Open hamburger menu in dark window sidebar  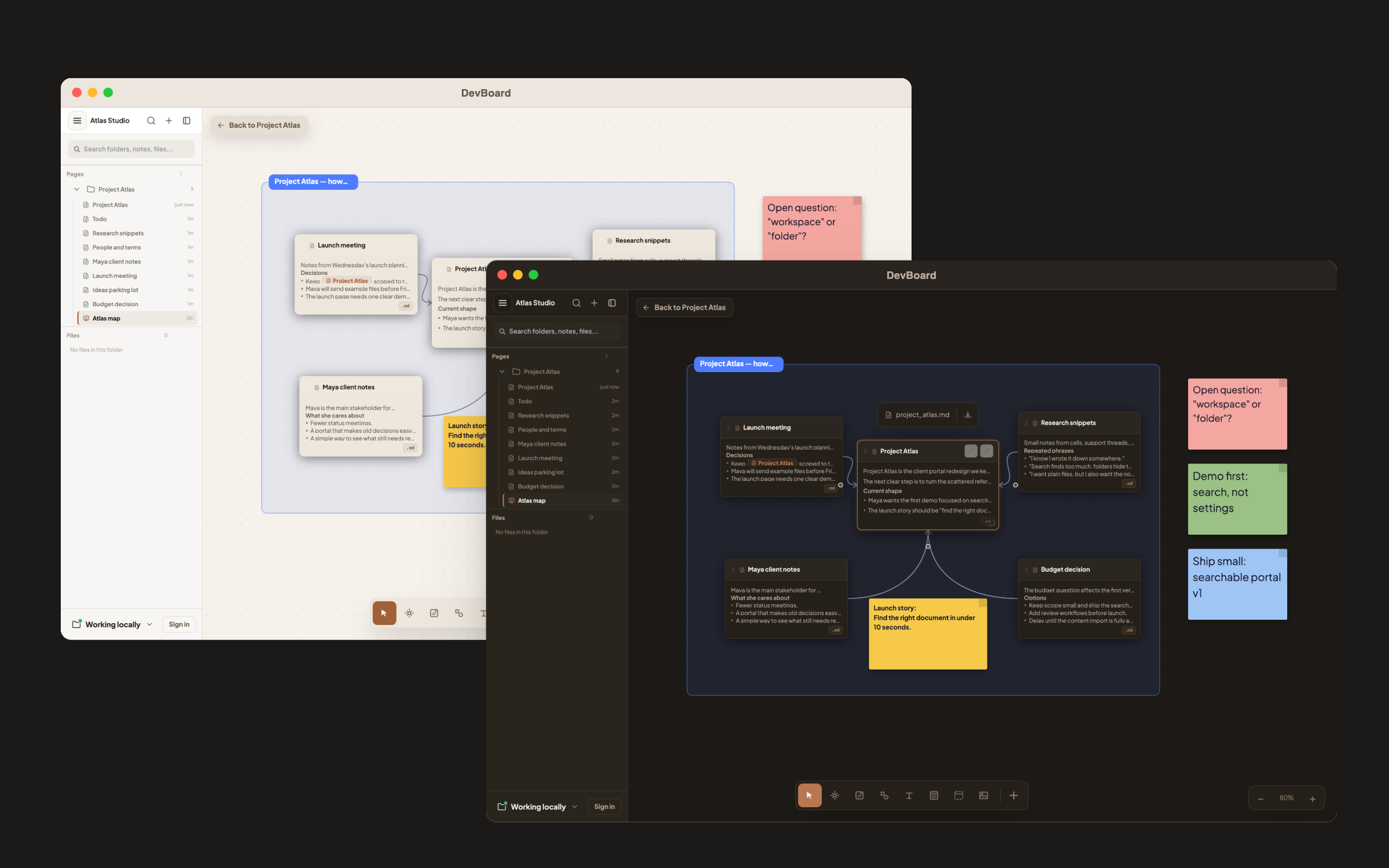502,303
